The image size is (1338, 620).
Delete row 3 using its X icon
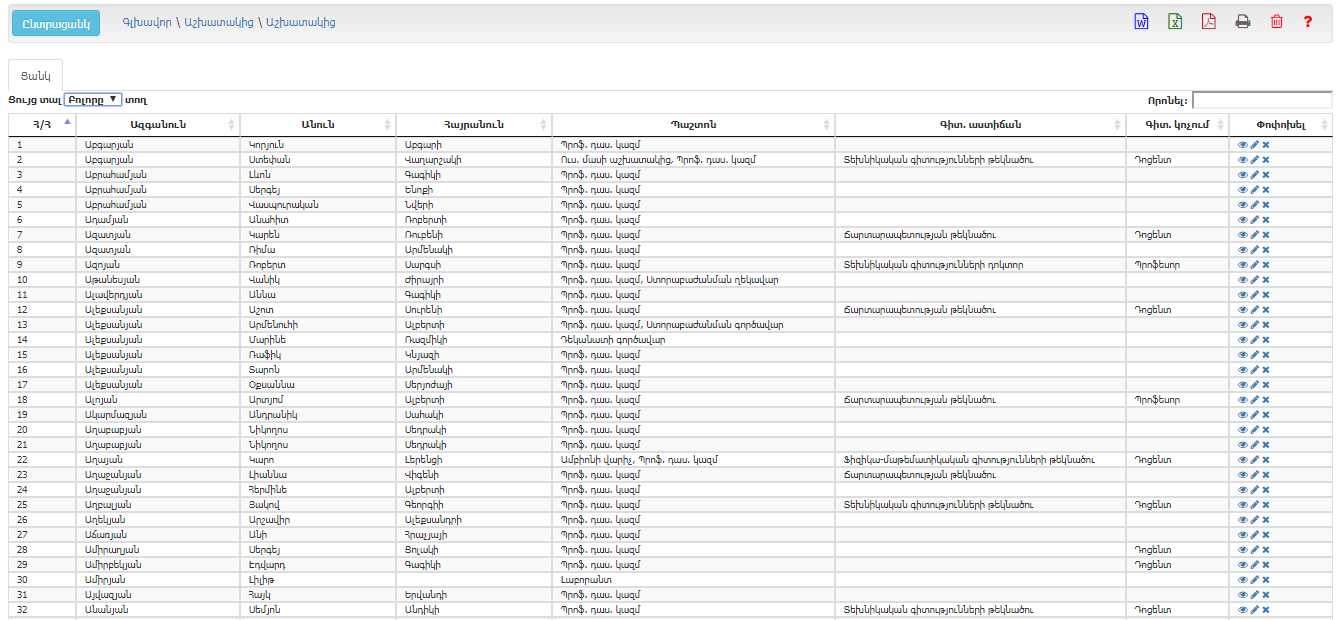coord(1265,175)
